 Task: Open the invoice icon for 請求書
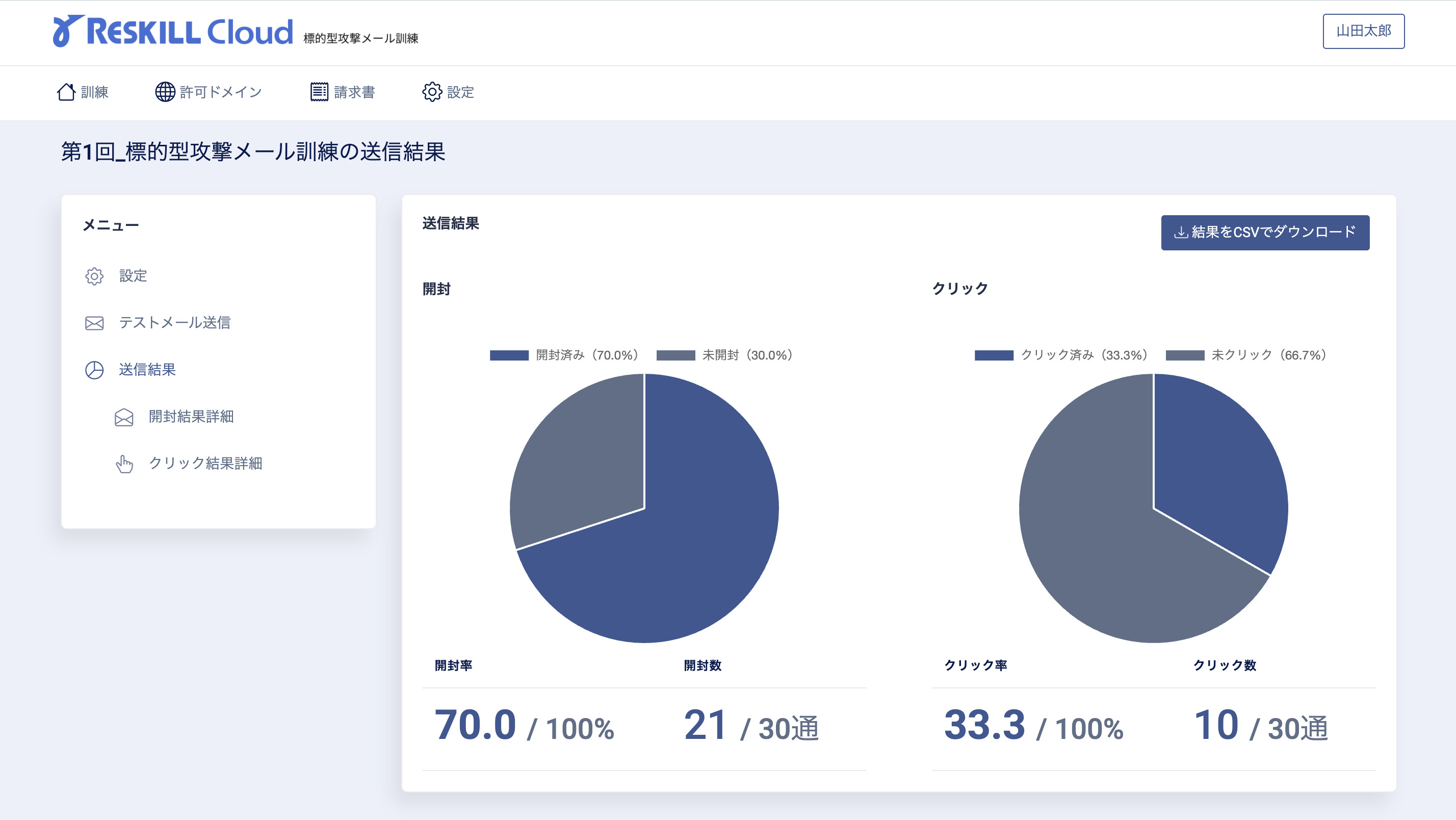point(321,92)
